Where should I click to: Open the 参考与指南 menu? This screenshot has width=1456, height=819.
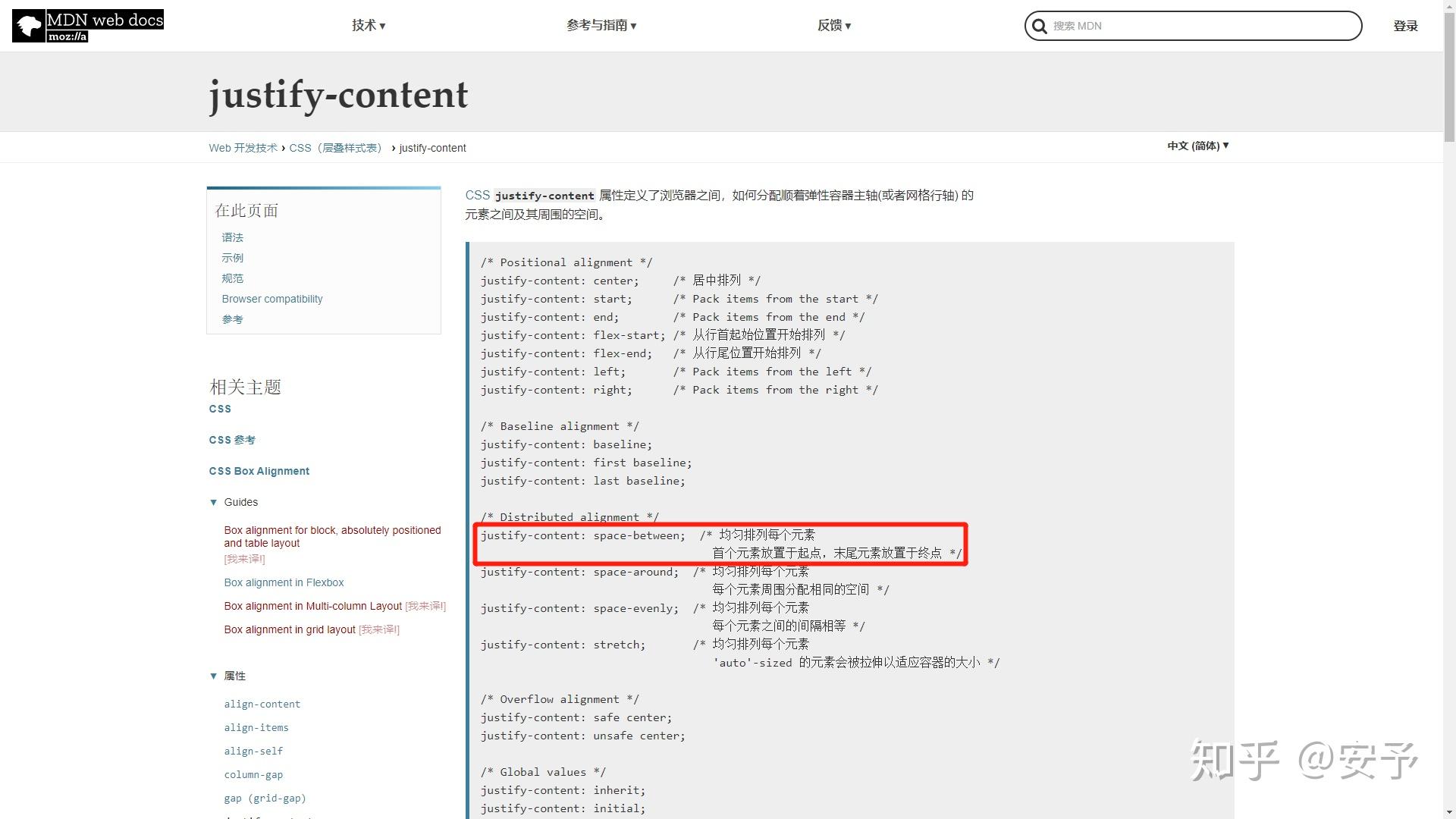[601, 26]
